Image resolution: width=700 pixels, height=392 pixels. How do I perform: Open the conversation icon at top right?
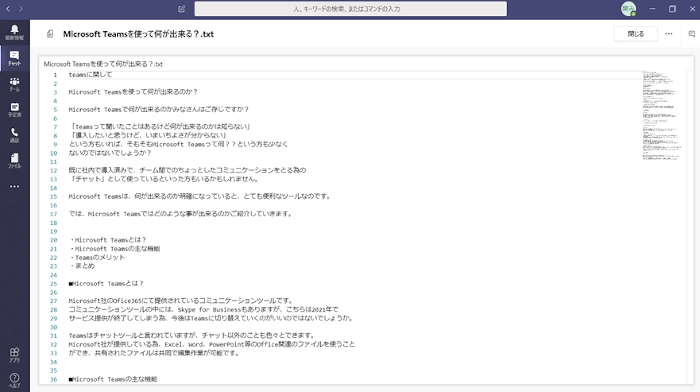click(692, 34)
